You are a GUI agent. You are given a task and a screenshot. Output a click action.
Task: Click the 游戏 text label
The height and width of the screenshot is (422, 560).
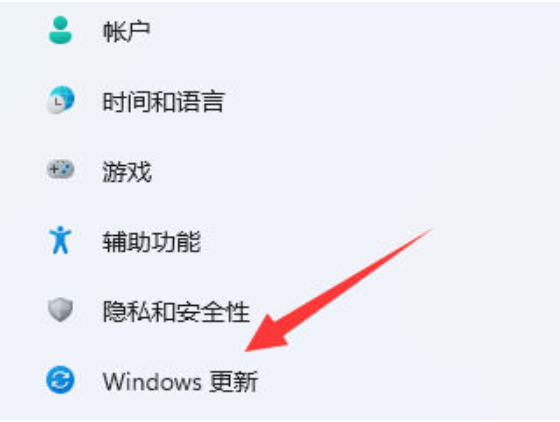127,171
